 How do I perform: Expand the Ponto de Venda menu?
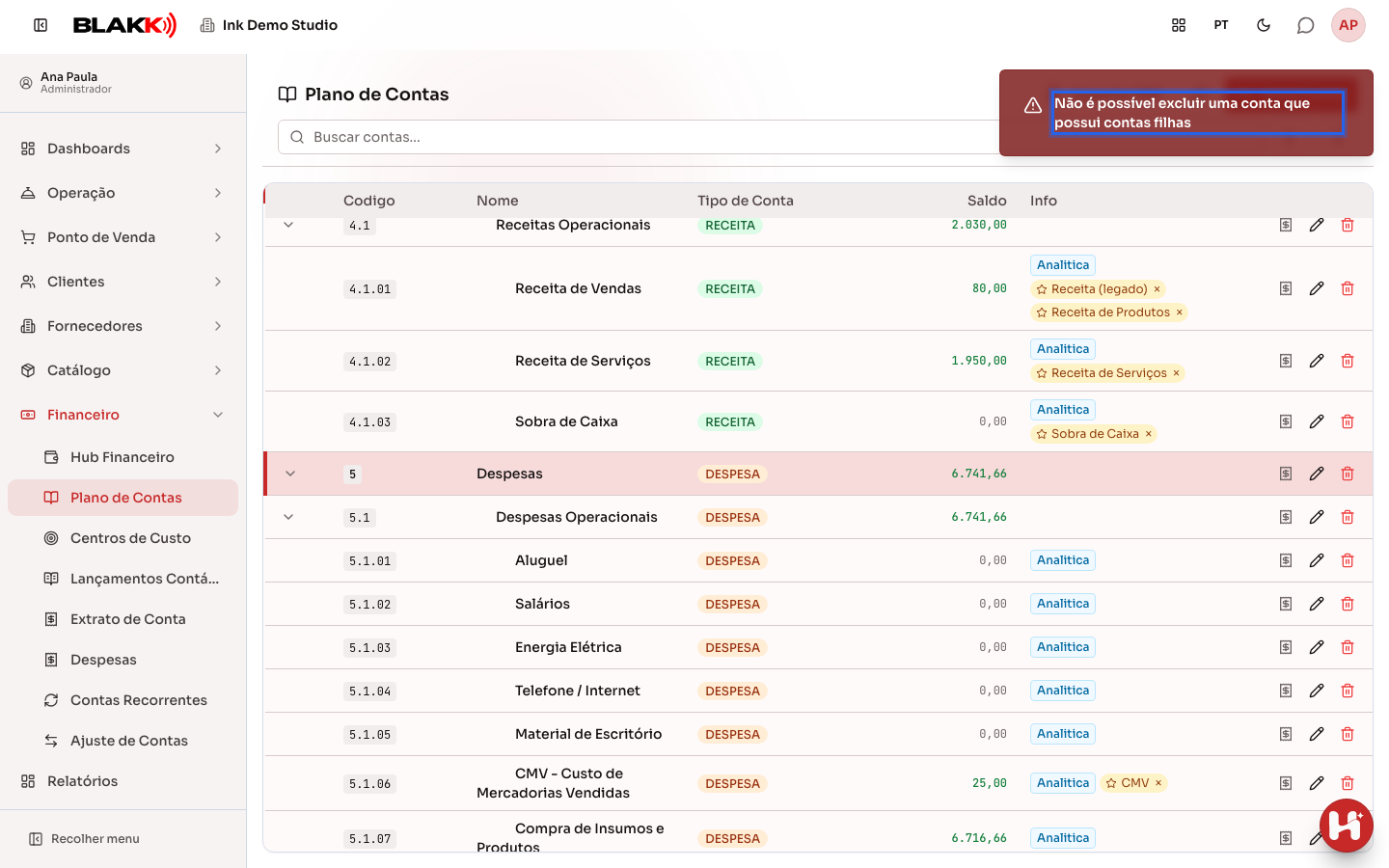point(123,237)
